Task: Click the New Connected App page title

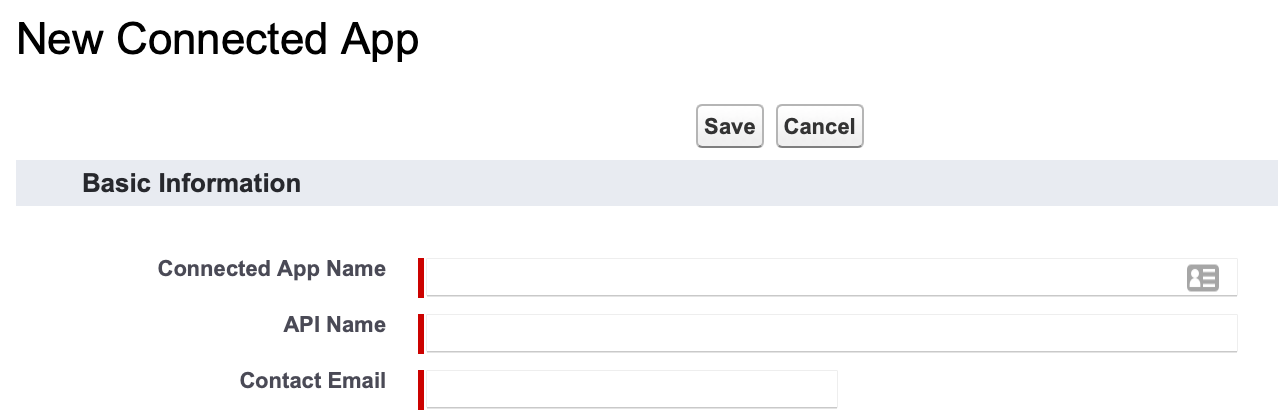Action: [x=218, y=40]
